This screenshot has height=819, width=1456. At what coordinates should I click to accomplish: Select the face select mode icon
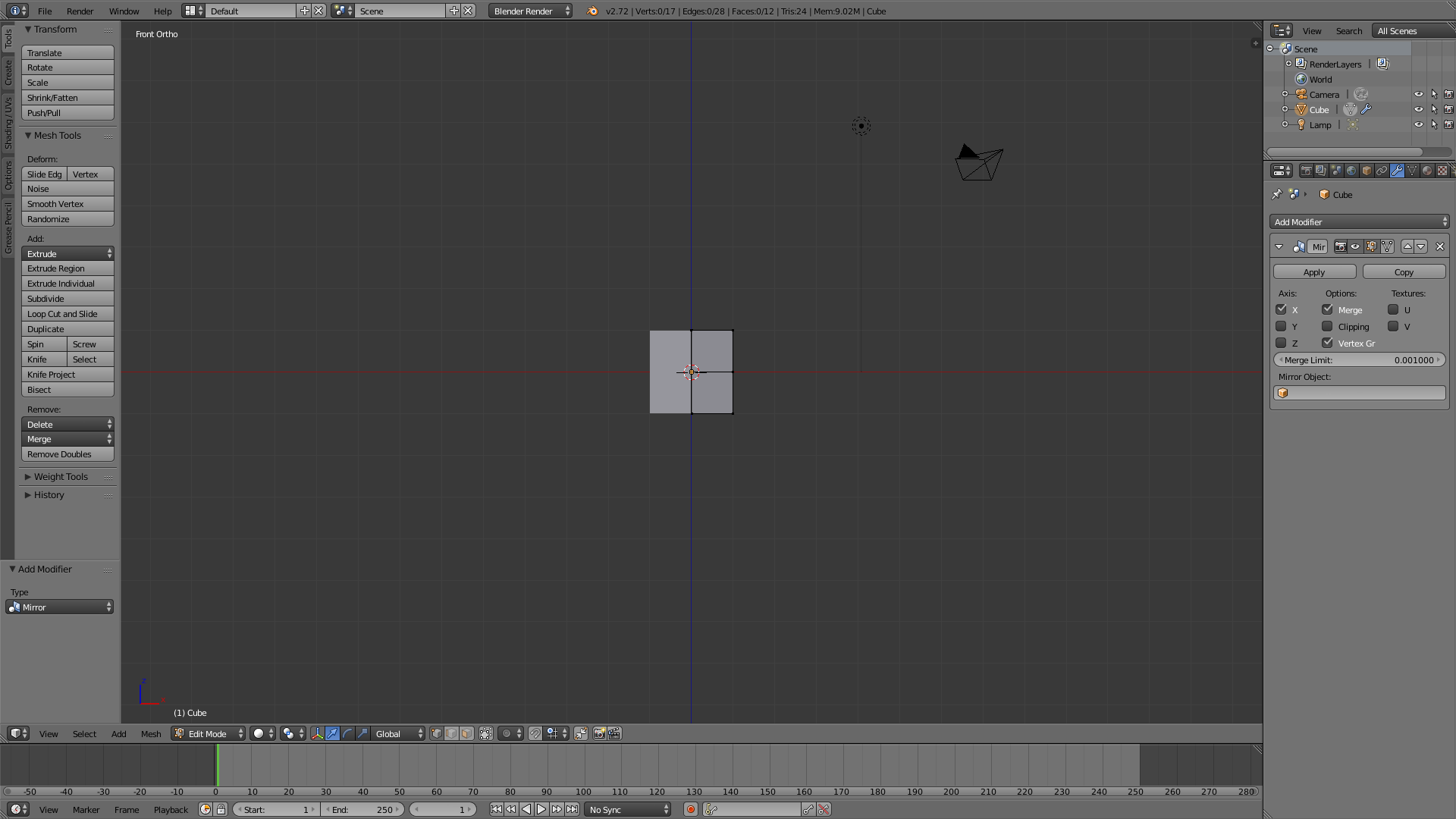pyautogui.click(x=466, y=733)
